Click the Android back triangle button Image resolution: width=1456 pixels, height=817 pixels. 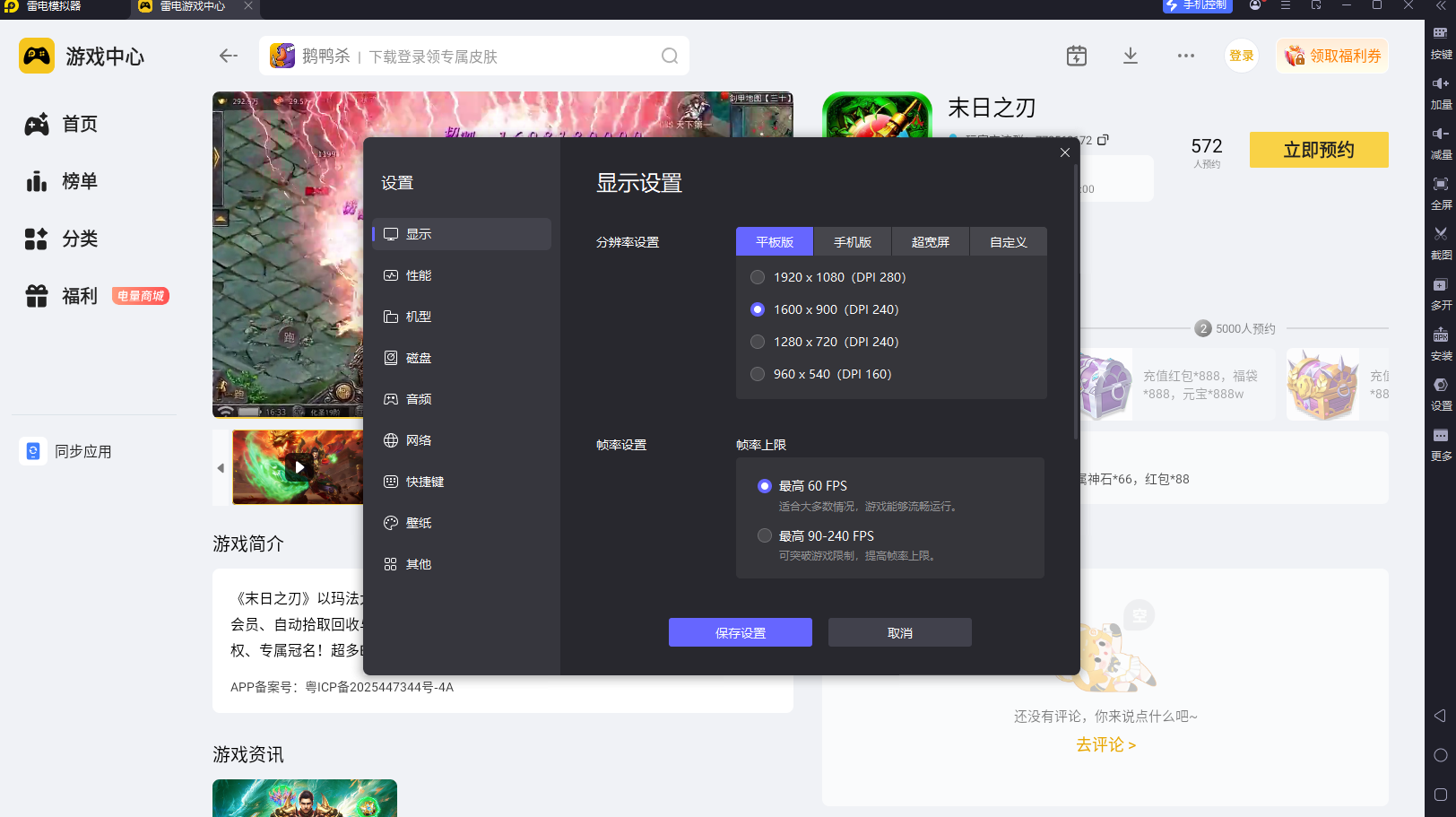click(1440, 716)
